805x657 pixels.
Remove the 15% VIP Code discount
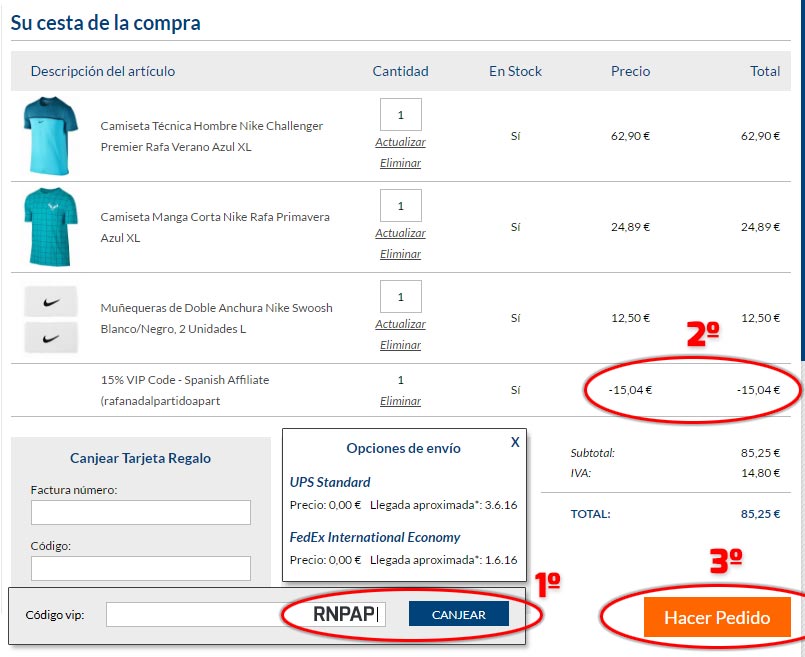click(400, 401)
